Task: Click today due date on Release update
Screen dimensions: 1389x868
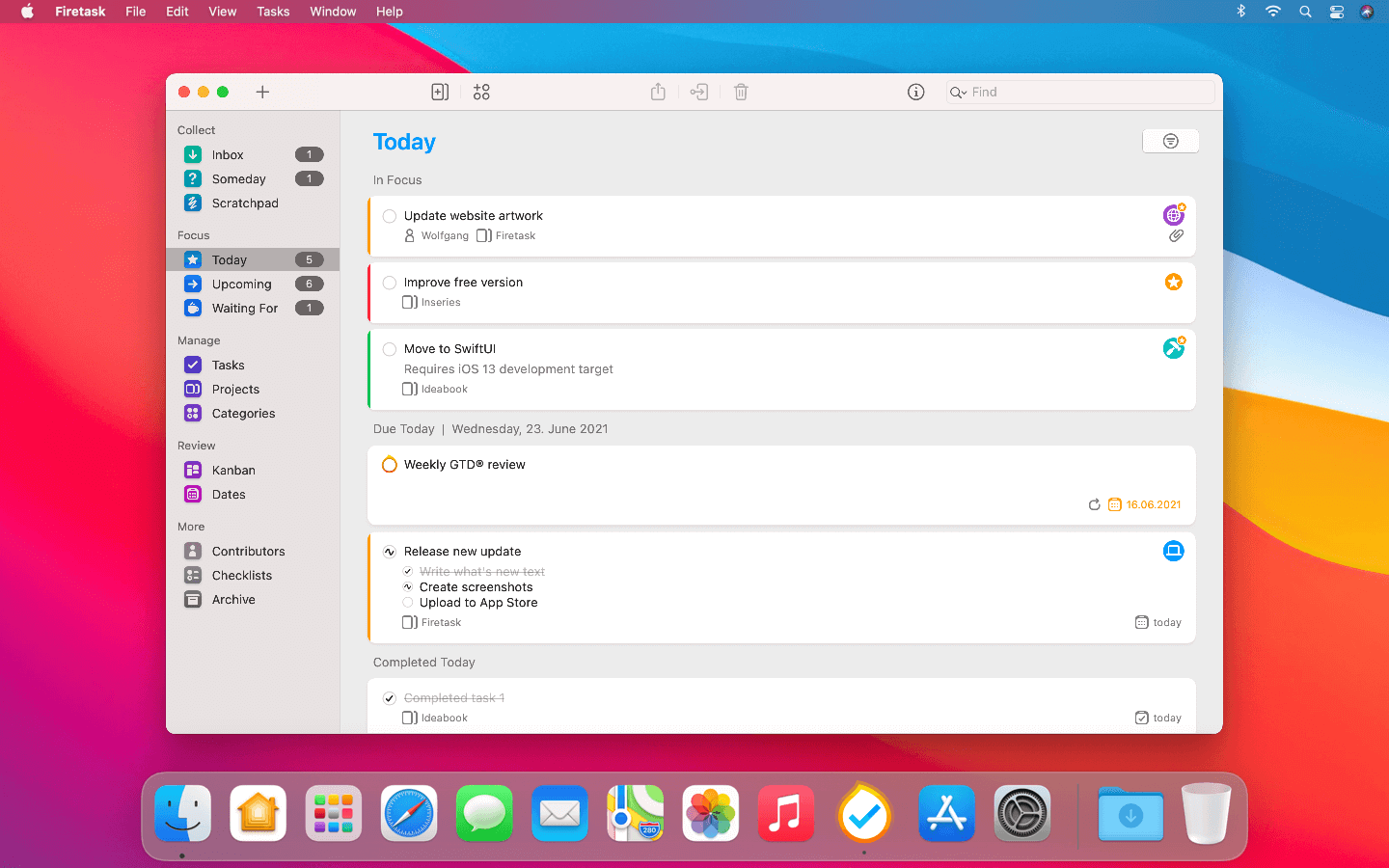Action: [x=1167, y=622]
